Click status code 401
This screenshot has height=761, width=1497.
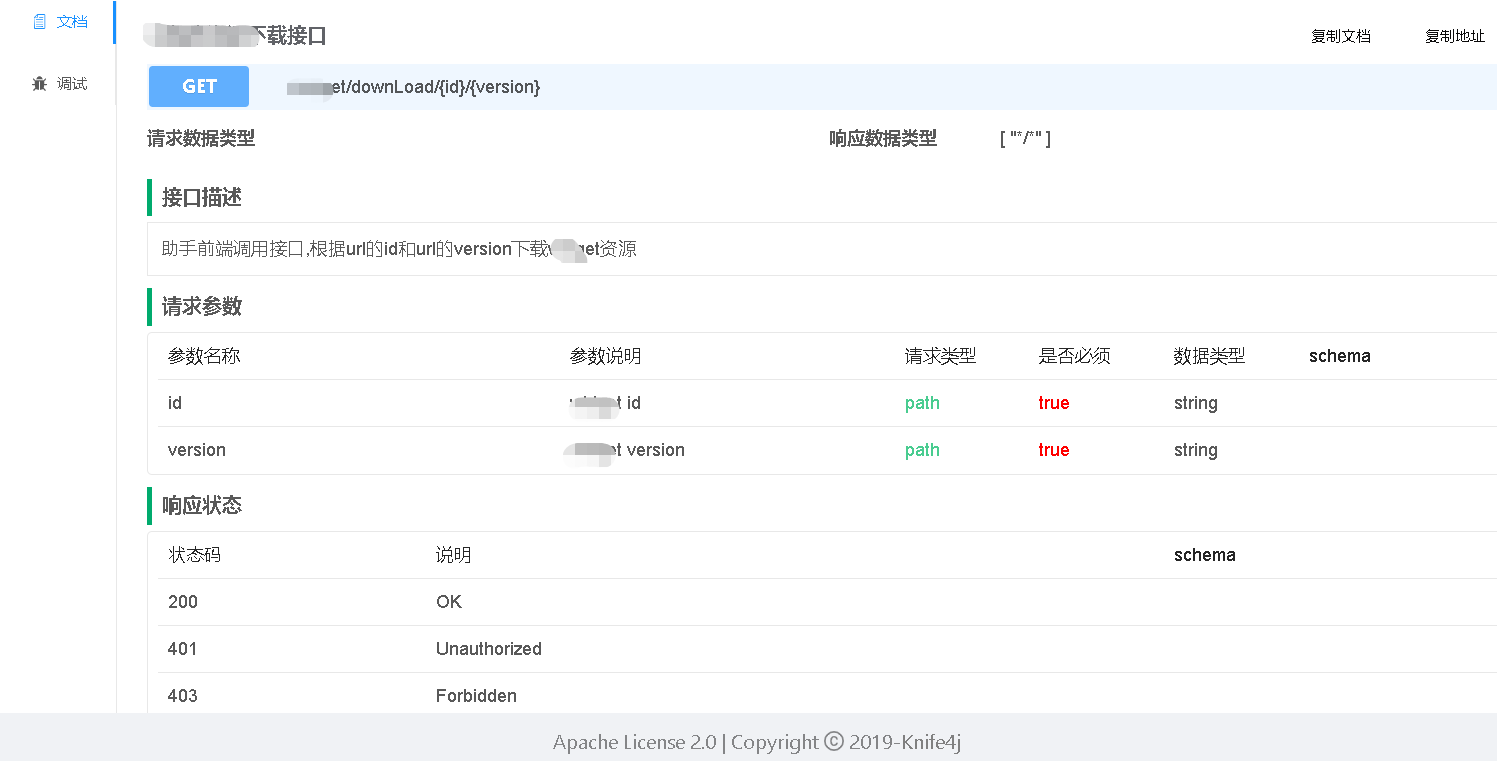(183, 649)
